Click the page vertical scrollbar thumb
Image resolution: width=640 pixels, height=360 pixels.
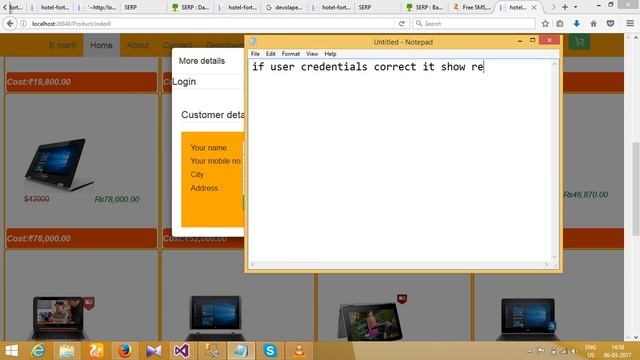click(636, 189)
